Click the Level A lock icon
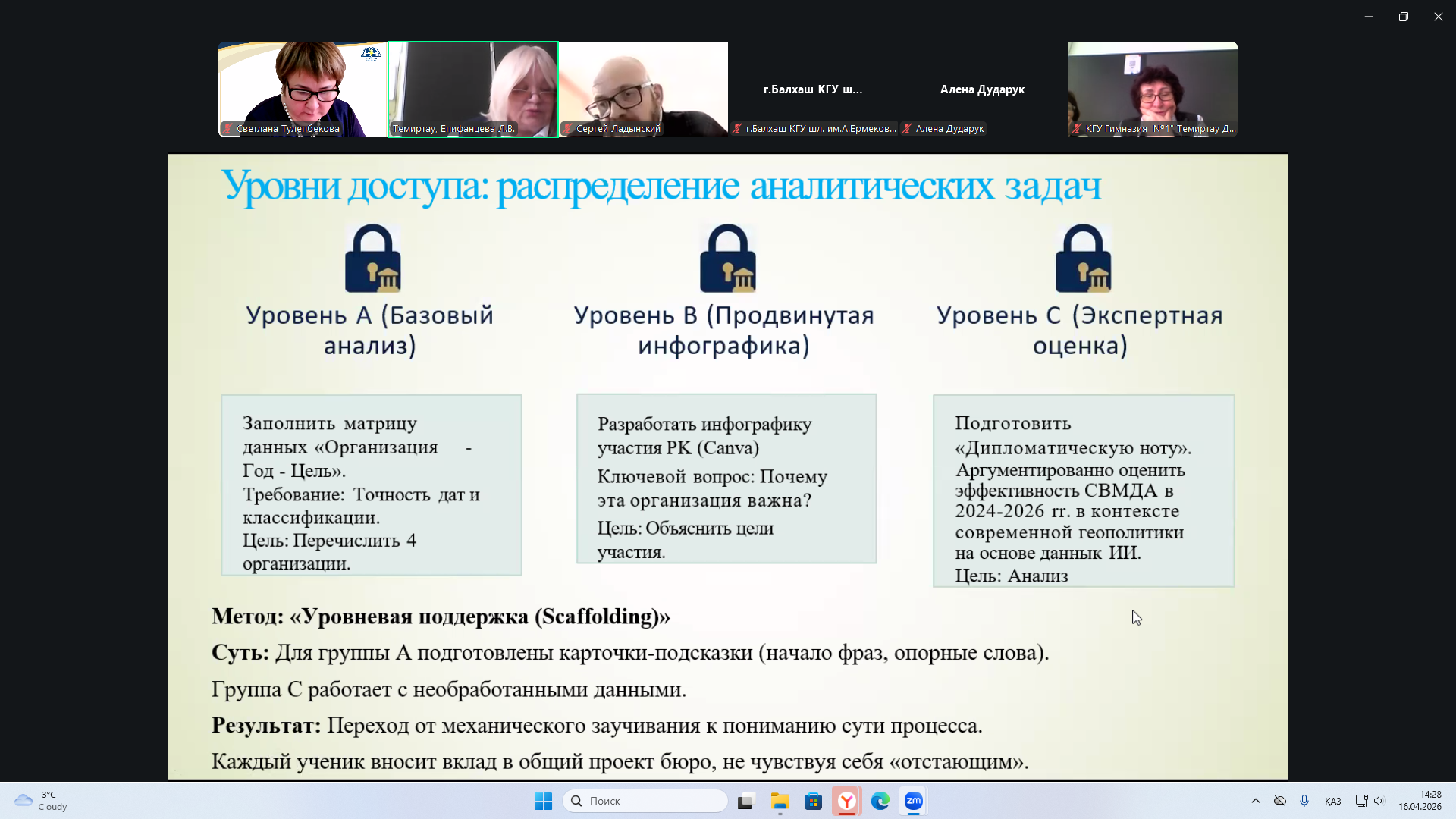The width and height of the screenshot is (1456, 819). pos(372,258)
